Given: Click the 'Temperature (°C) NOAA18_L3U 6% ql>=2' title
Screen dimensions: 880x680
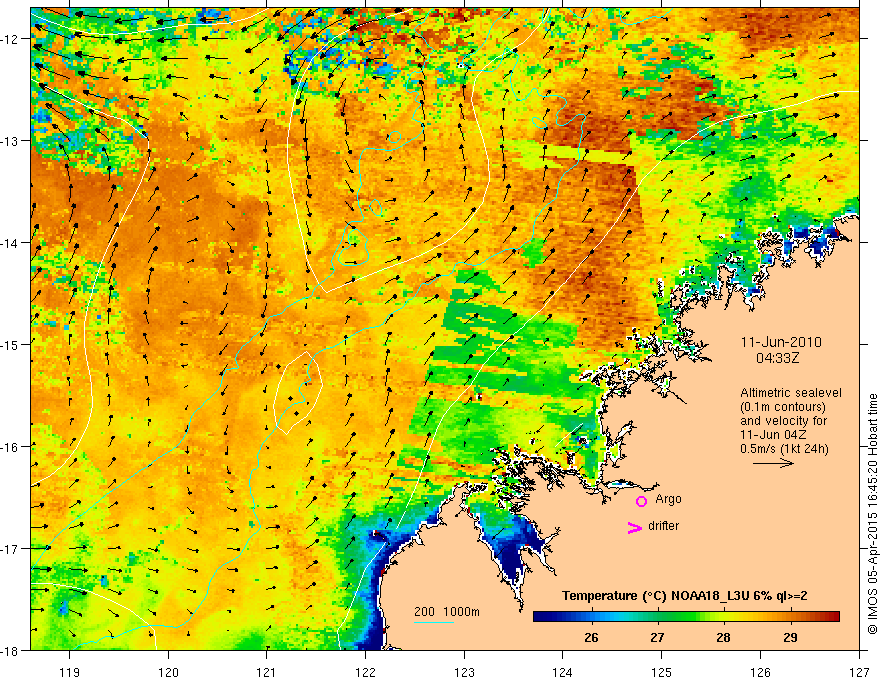Looking at the screenshot, I should click(685, 596).
